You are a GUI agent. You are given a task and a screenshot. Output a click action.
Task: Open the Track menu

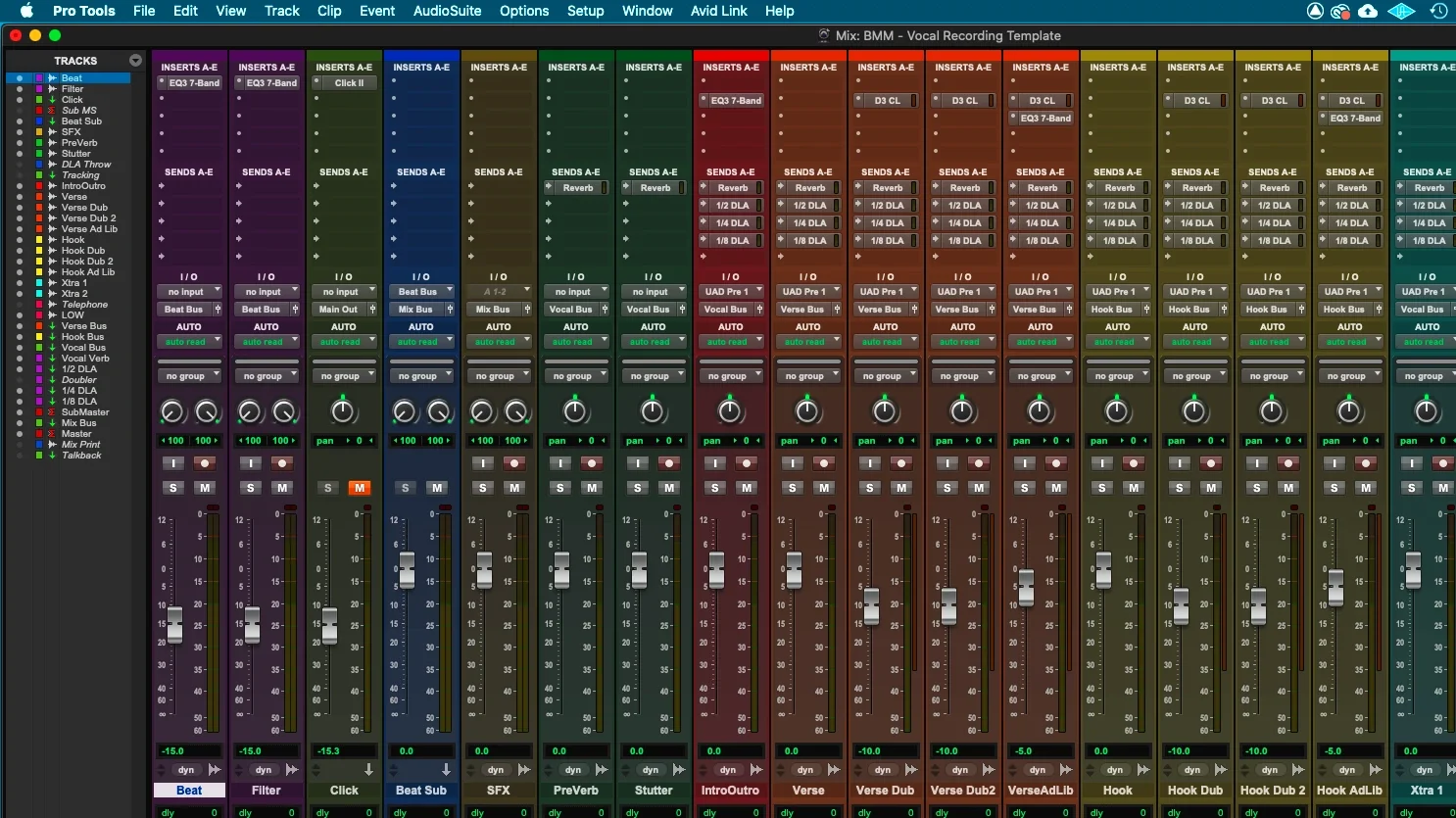pyautogui.click(x=282, y=11)
